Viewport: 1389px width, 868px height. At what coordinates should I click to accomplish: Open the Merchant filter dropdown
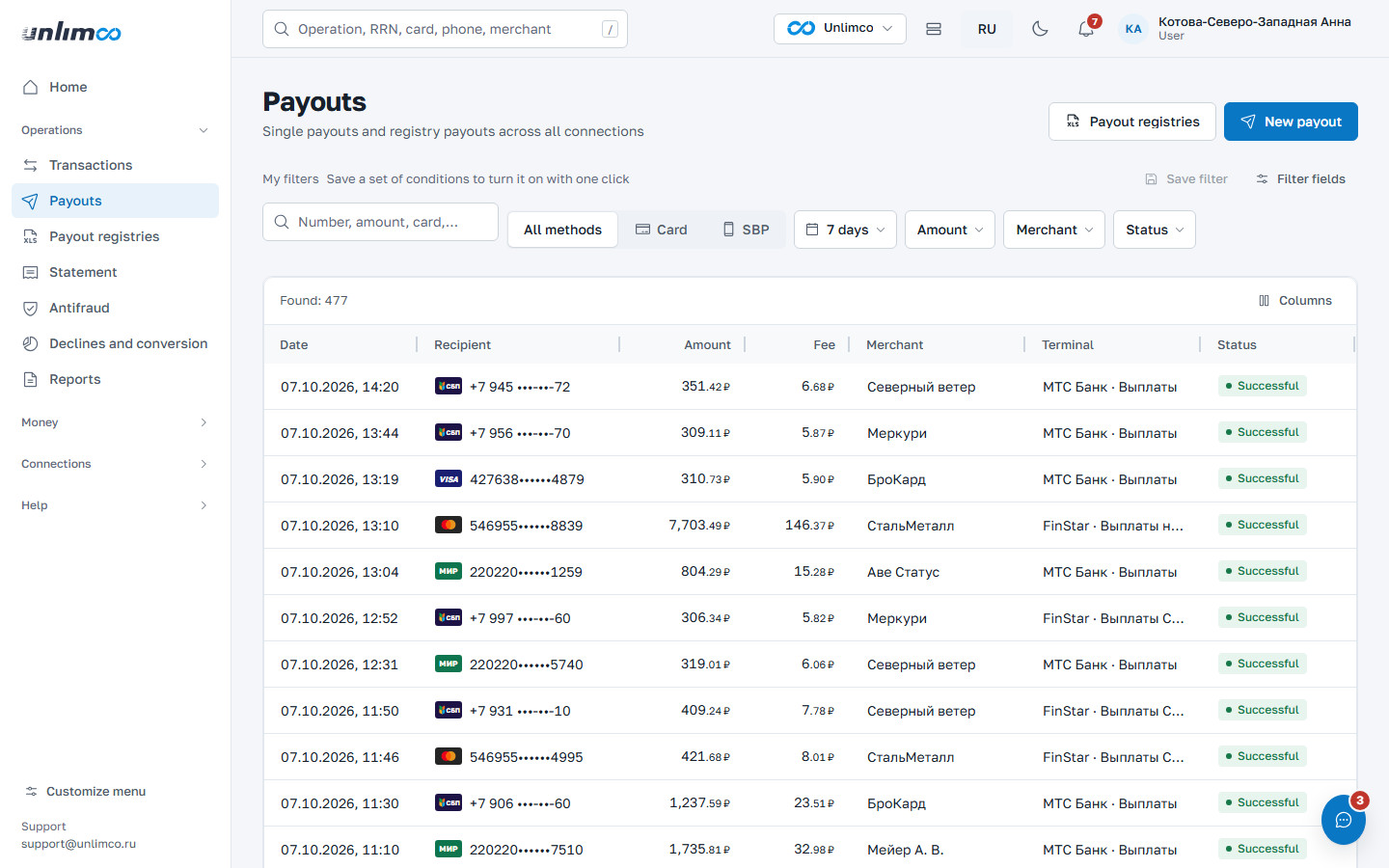click(x=1053, y=230)
